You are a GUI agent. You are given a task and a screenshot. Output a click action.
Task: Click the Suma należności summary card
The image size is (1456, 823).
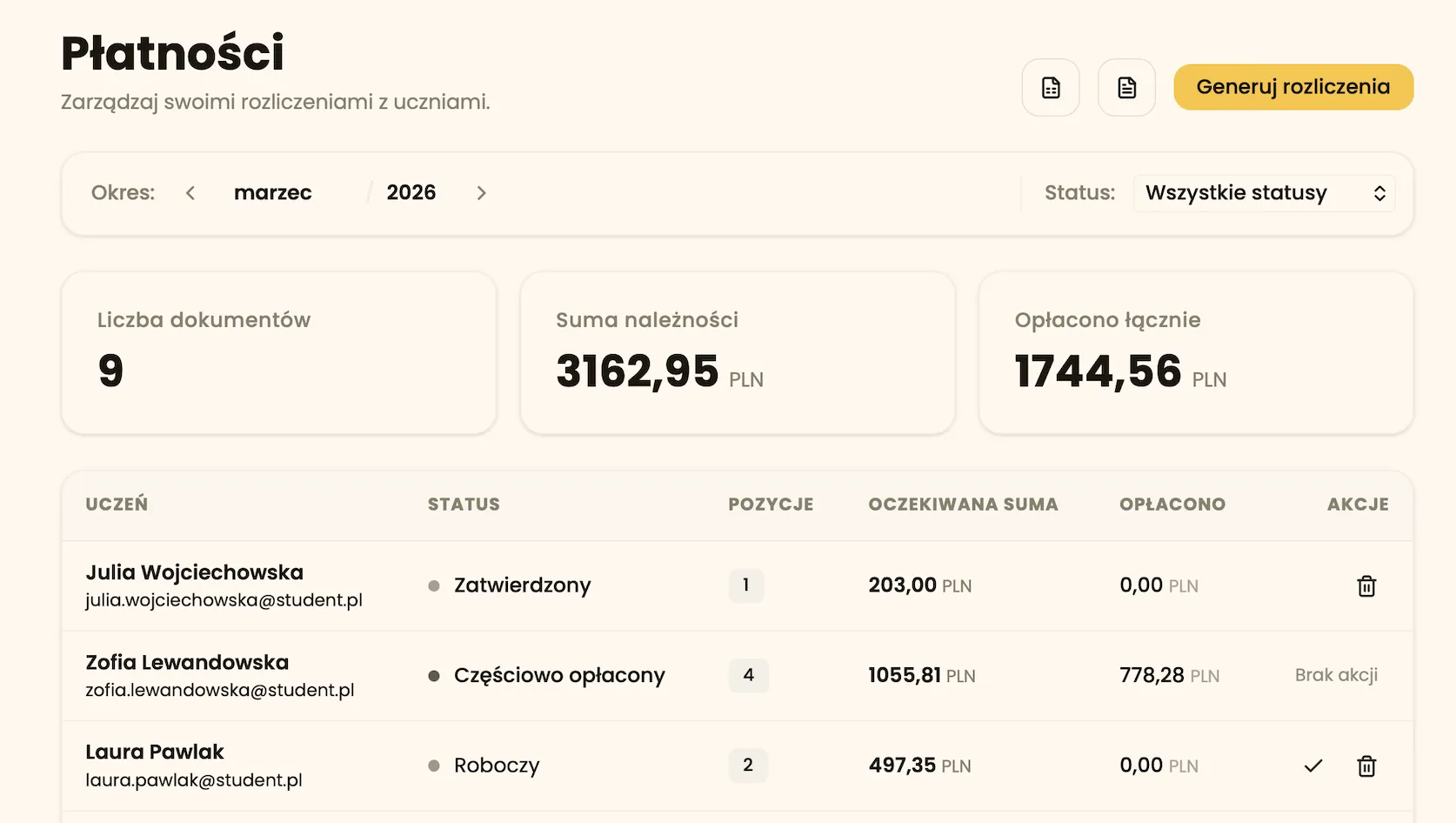(x=738, y=353)
